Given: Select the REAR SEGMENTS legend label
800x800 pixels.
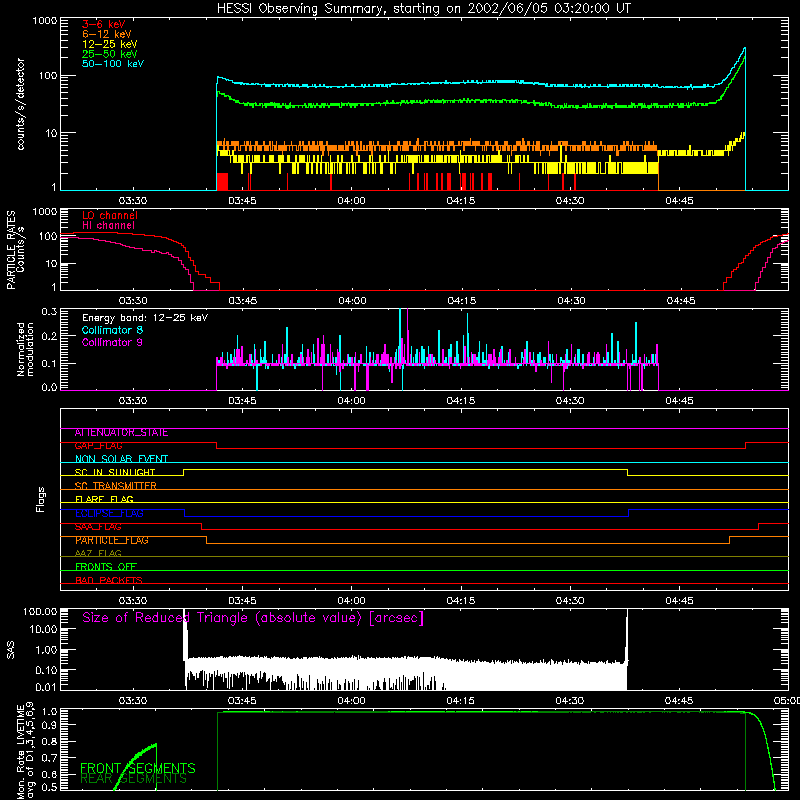Looking at the screenshot, I should coord(134,779).
